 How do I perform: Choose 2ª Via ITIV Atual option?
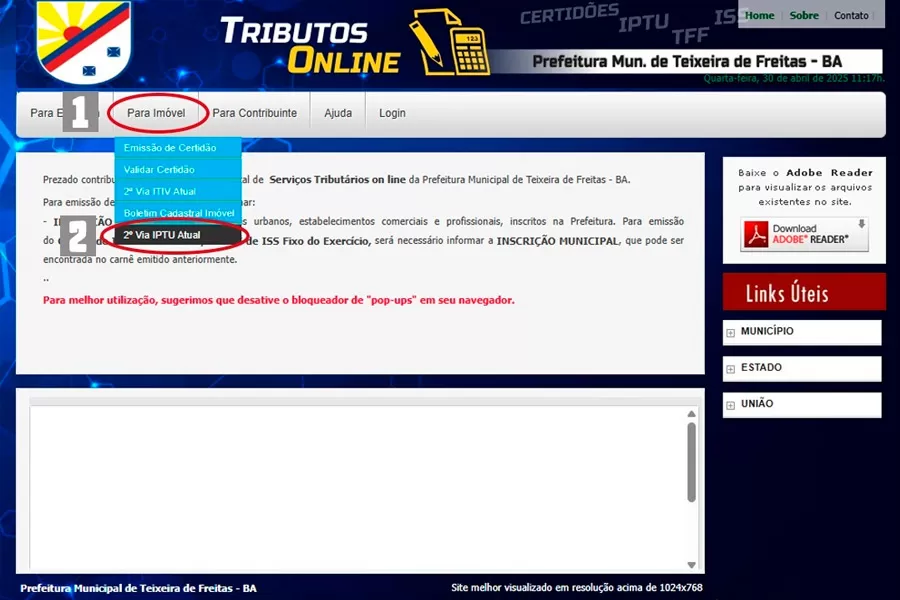178,191
